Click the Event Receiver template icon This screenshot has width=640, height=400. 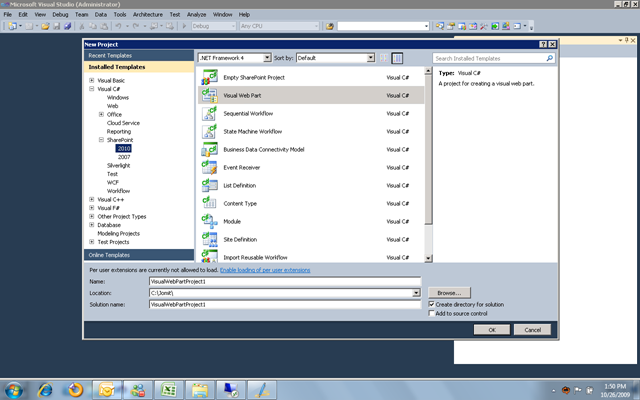click(x=209, y=167)
